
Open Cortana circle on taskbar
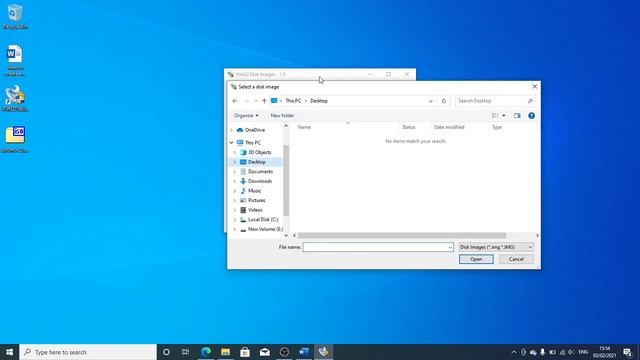[x=166, y=352]
